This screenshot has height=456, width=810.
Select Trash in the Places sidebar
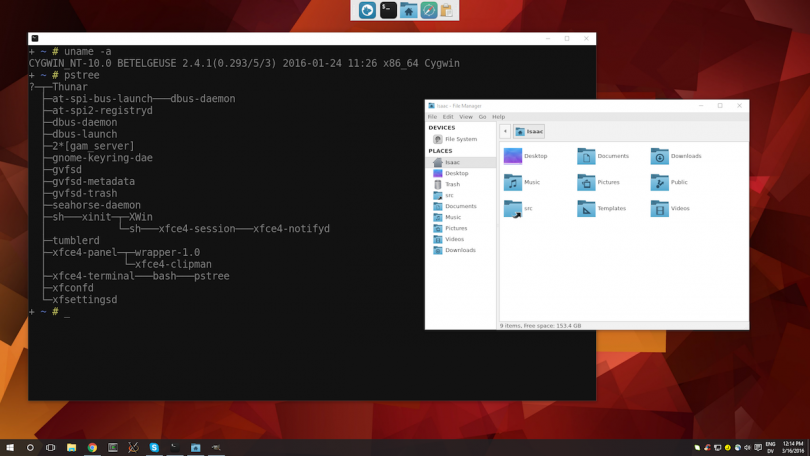(452, 184)
